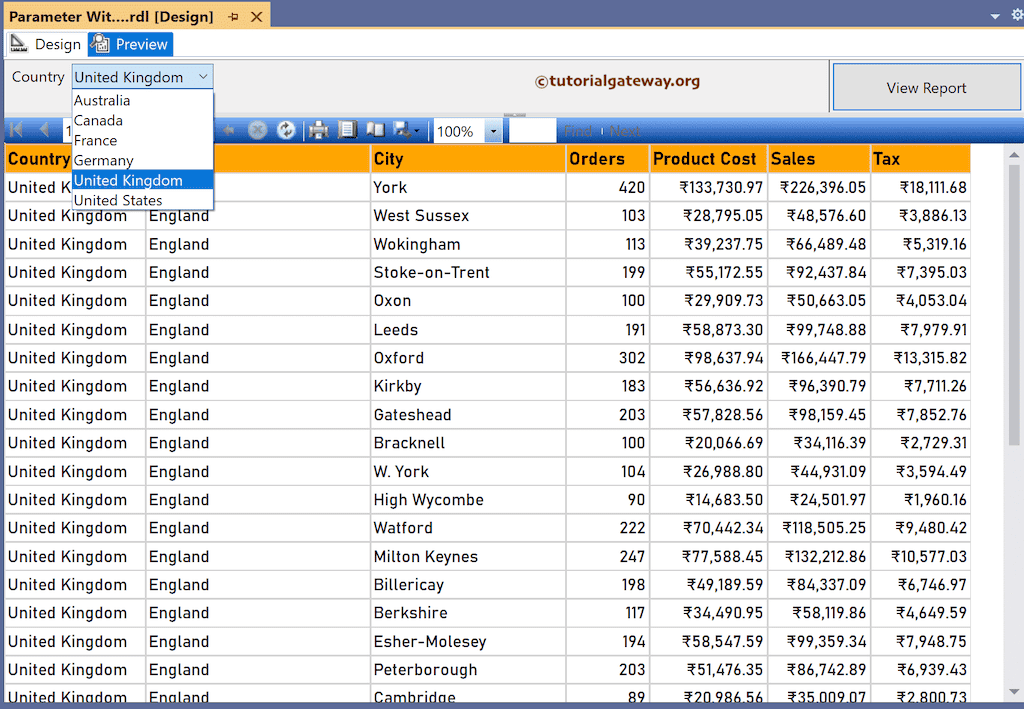1024x709 pixels.
Task: Click sales value ₹226,396.05
Action: tap(823, 187)
